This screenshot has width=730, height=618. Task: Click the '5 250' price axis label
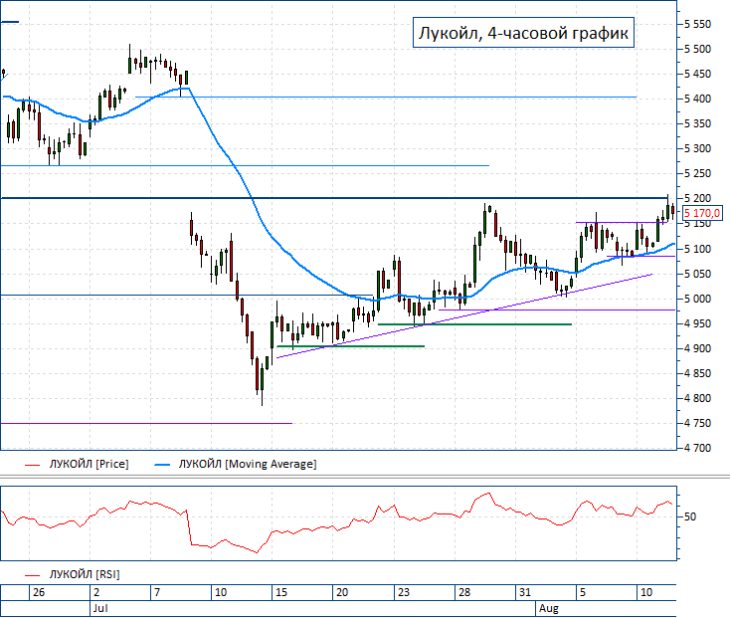pyautogui.click(x=697, y=174)
